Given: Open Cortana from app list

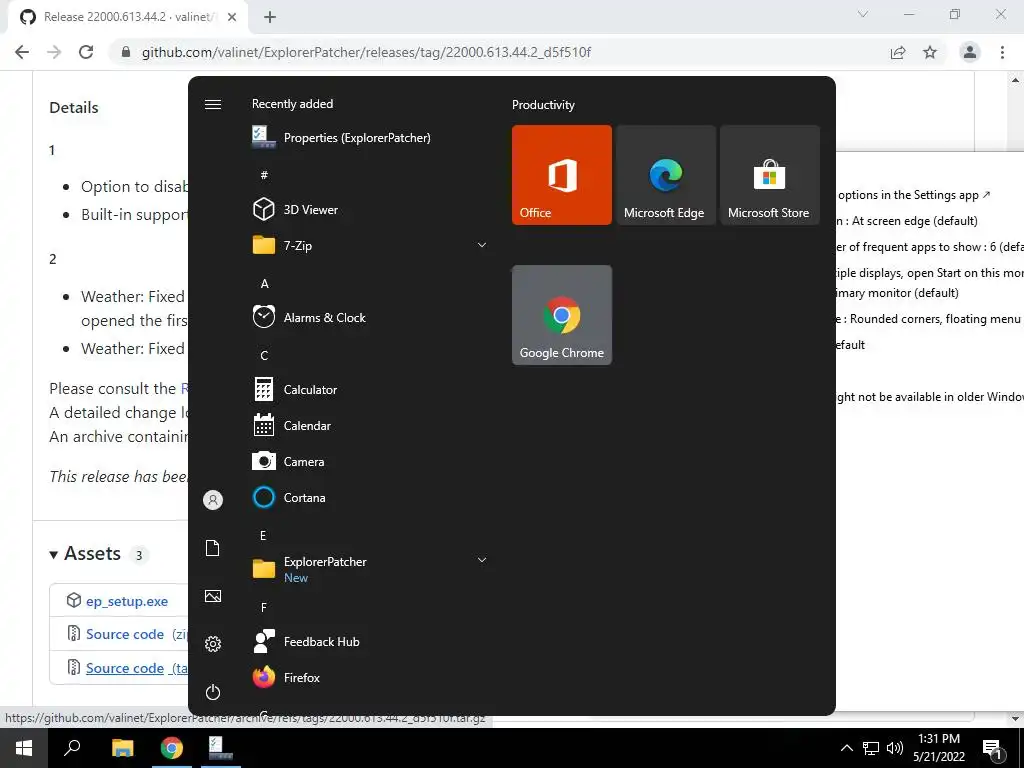Looking at the screenshot, I should pos(289,497).
